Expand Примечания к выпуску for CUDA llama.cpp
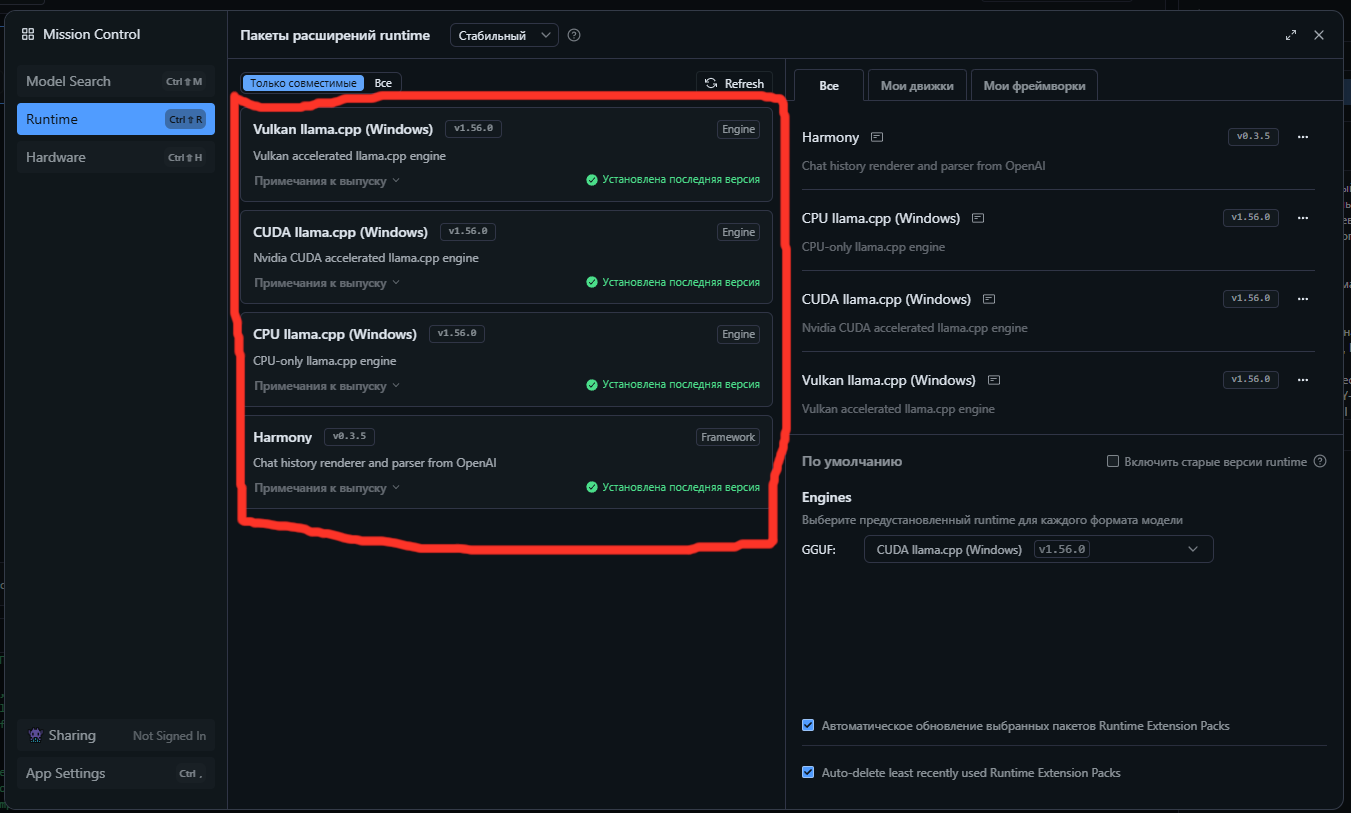The image size is (1351, 813). [x=327, y=283]
